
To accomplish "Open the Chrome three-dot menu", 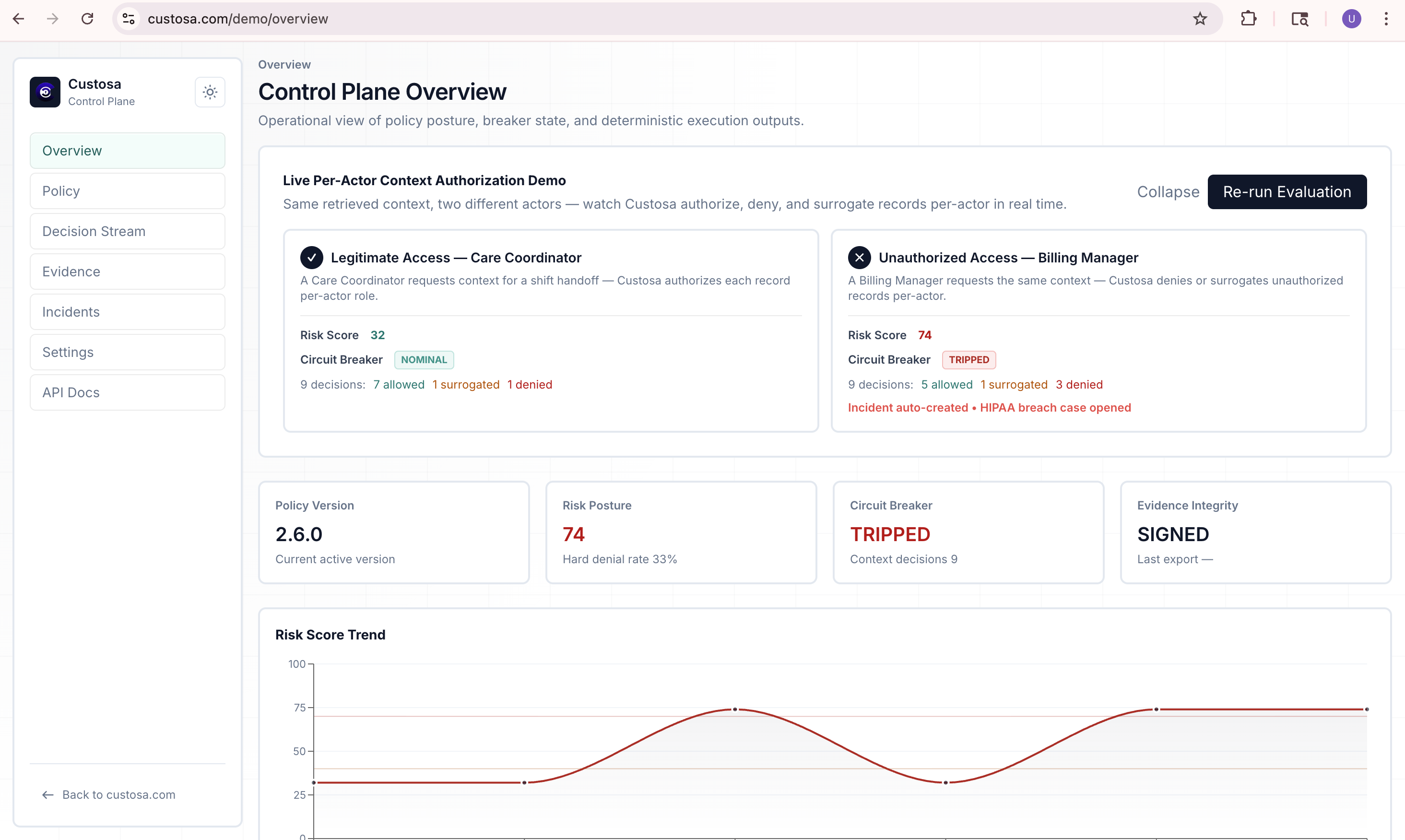I will click(1386, 19).
